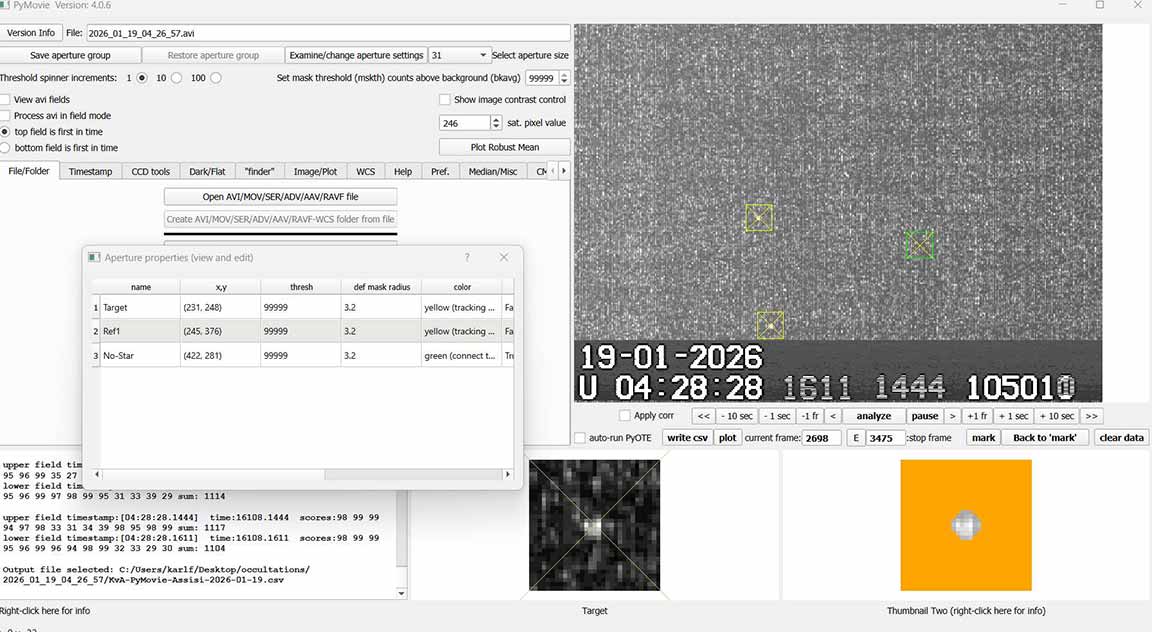Click the sat. pixel value spinner arrows
The image size is (1152, 632).
pyautogui.click(x=496, y=123)
